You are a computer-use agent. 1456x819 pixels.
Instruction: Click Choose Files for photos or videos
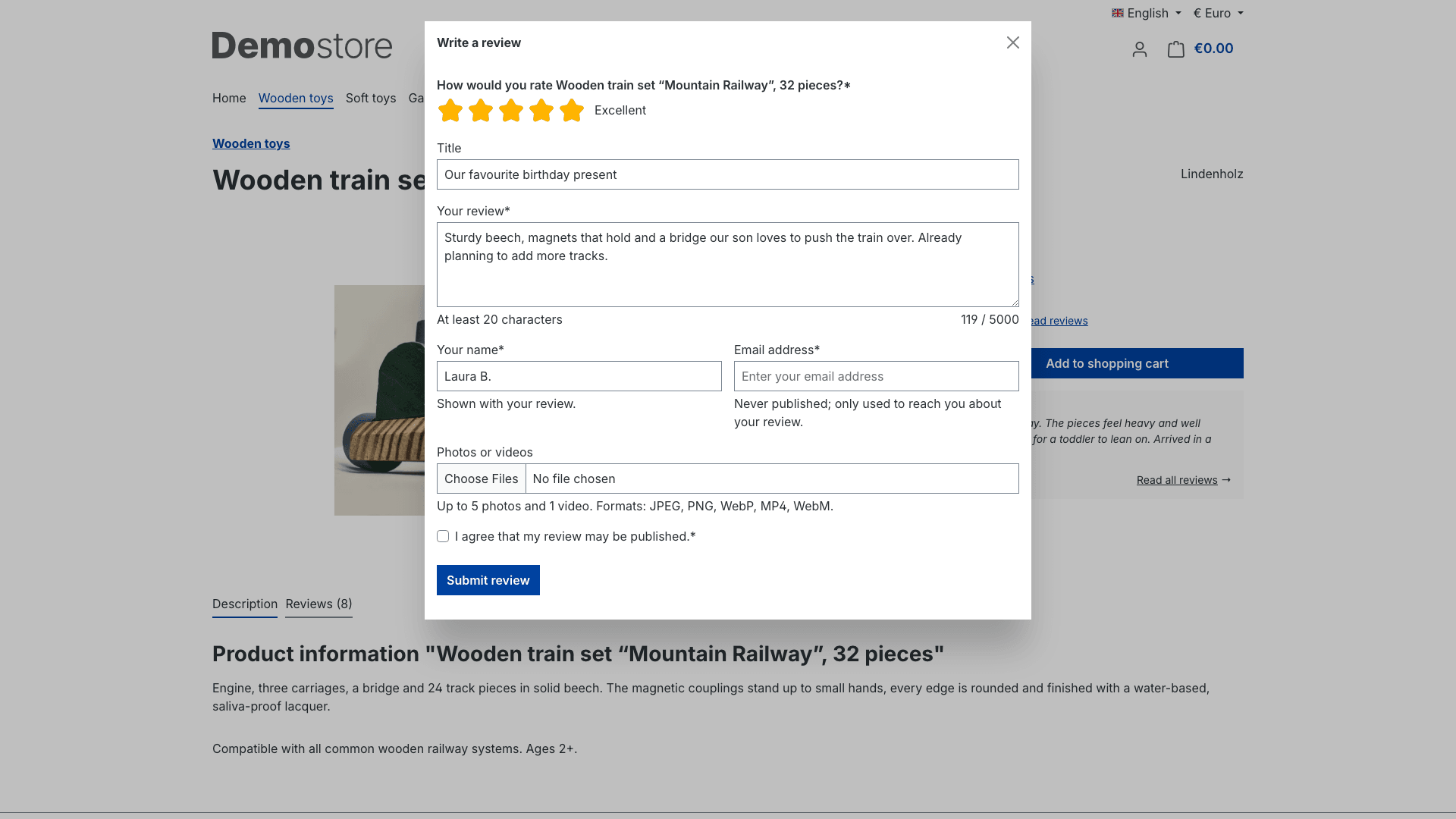tap(482, 479)
